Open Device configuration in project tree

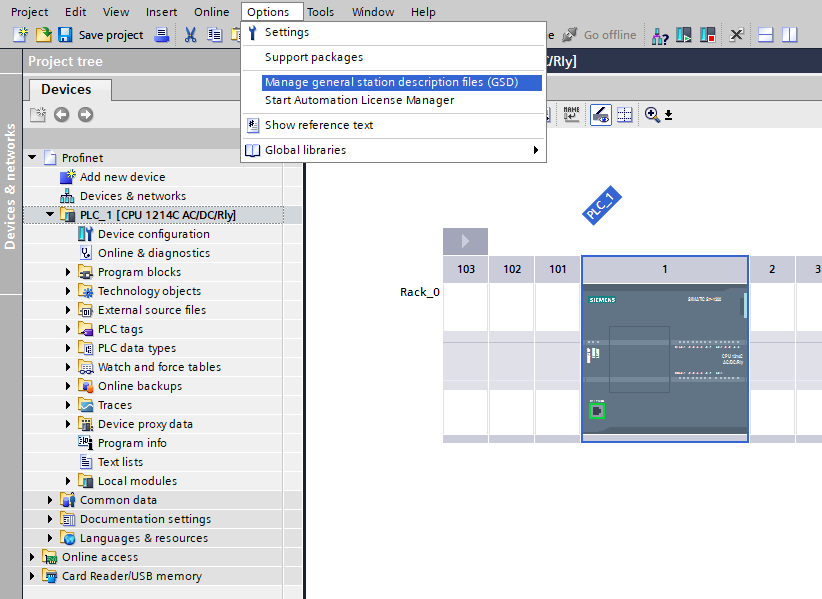(x=153, y=234)
